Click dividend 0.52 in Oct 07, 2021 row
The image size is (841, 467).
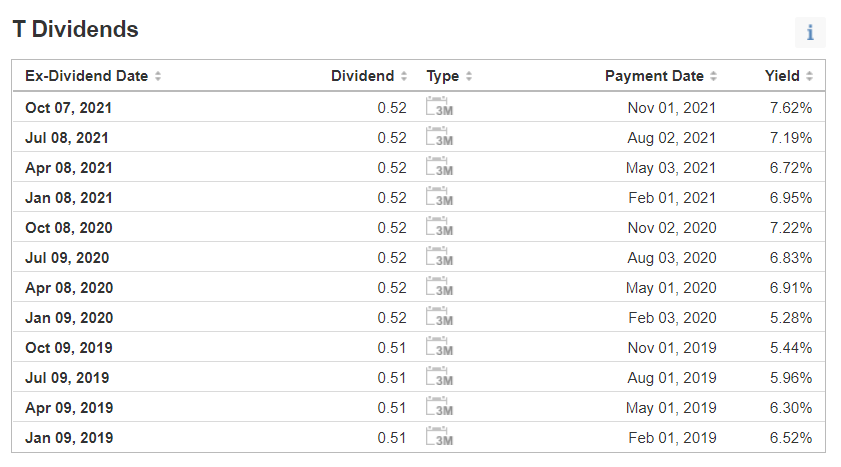pos(392,108)
